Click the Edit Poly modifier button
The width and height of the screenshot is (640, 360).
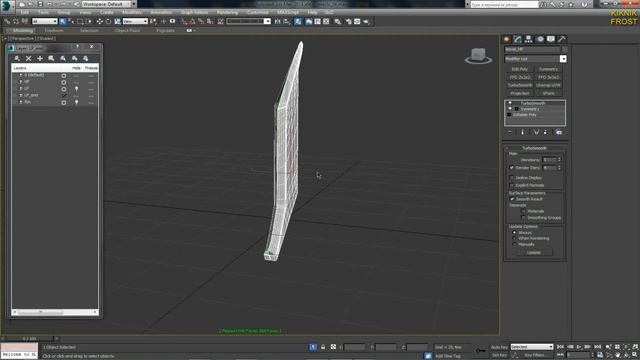[520, 69]
